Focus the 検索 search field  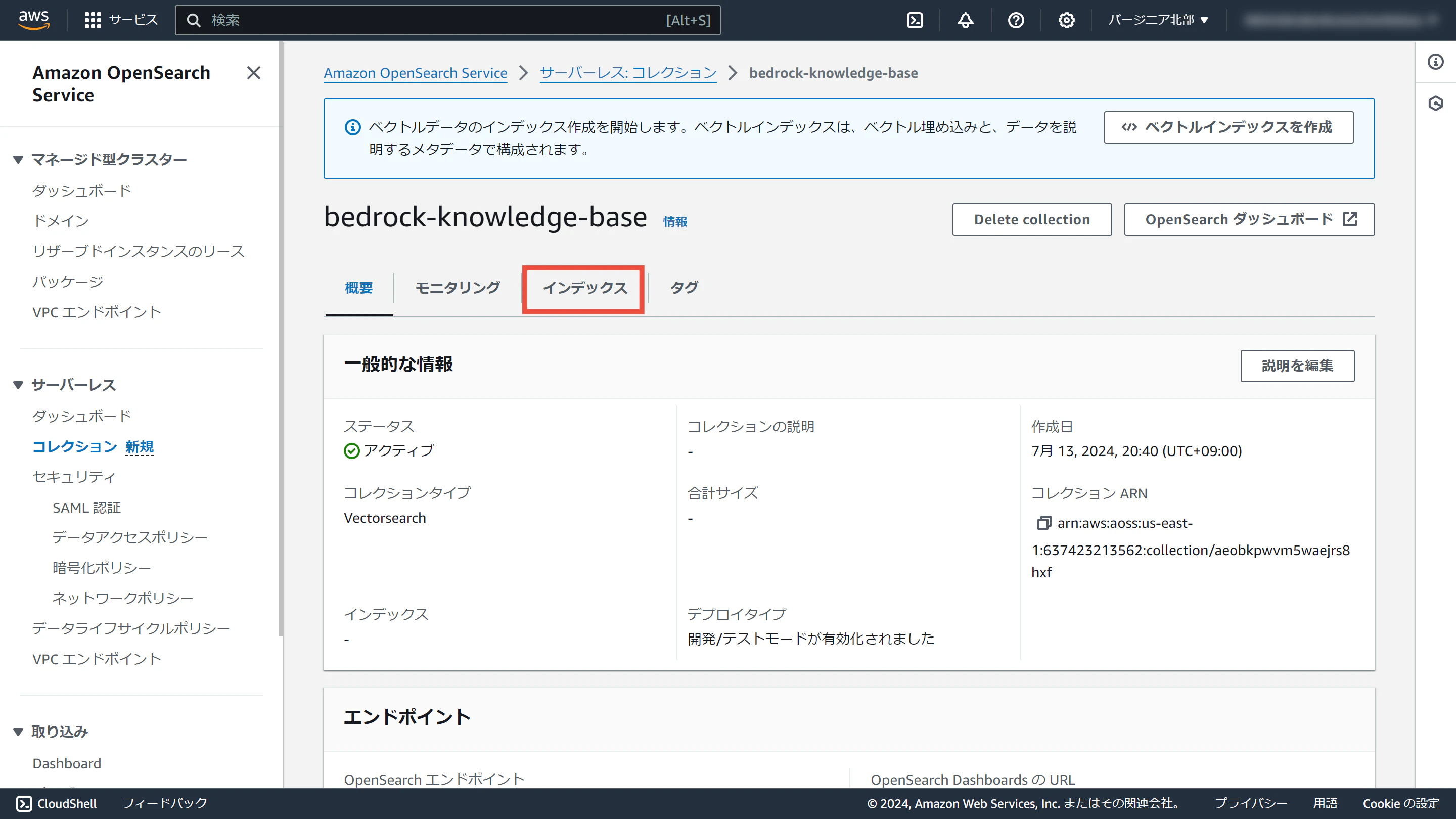pos(447,20)
